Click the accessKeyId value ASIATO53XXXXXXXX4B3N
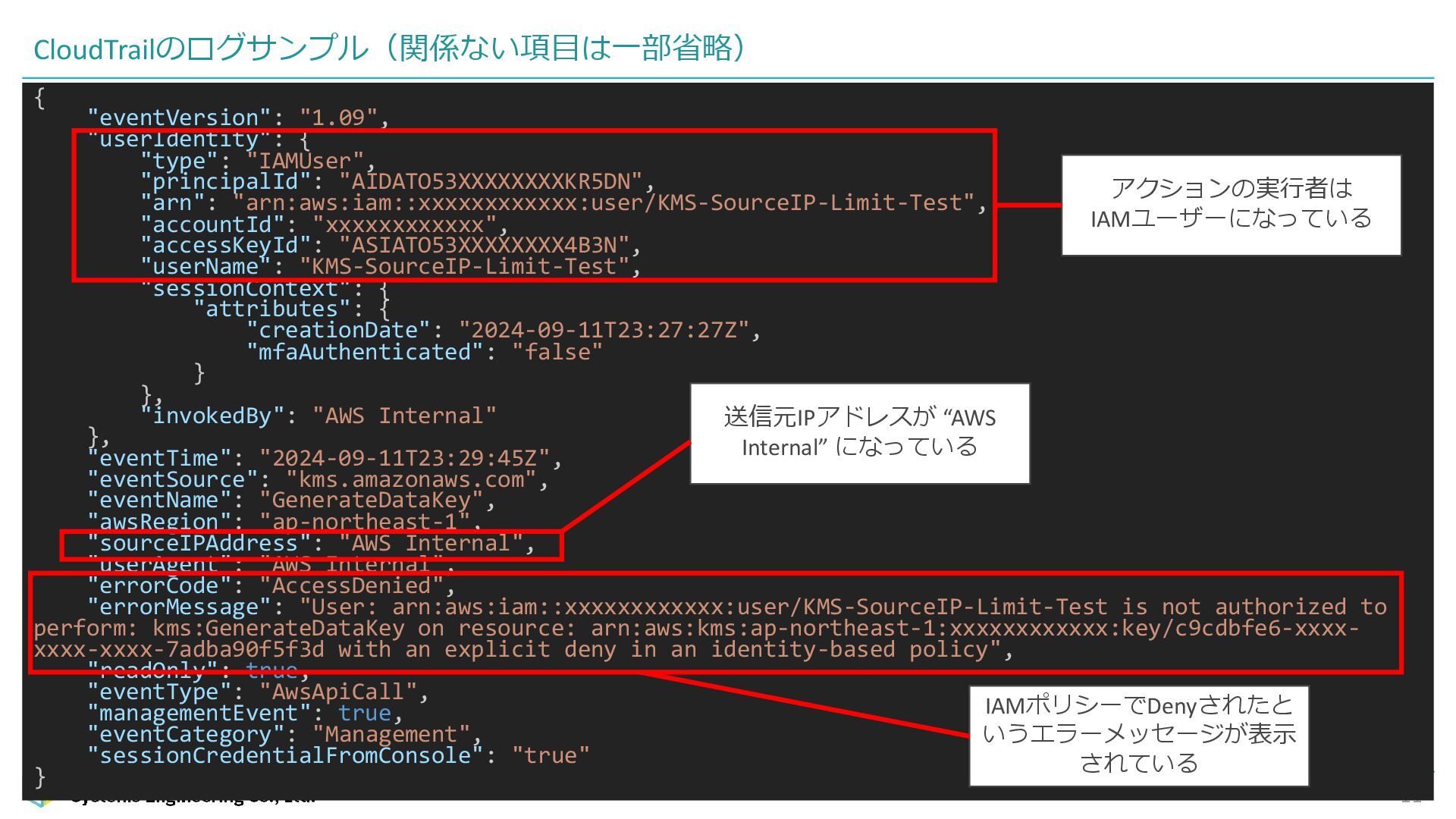This screenshot has height=819, width=1456. pos(484,245)
